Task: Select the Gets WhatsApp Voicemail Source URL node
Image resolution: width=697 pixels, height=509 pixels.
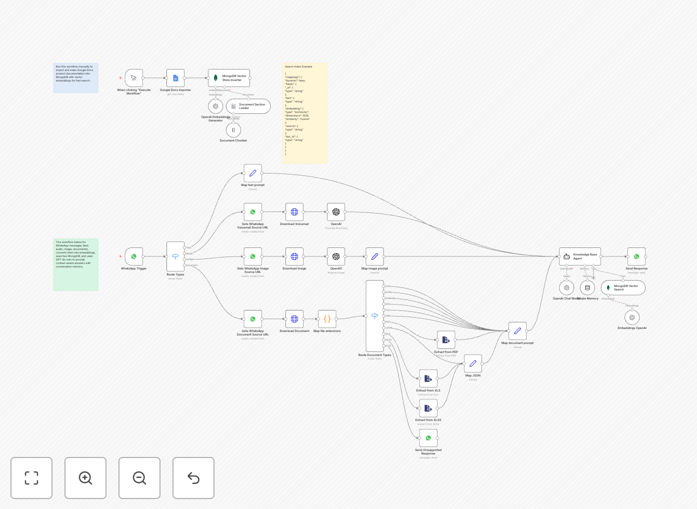Action: click(x=252, y=212)
